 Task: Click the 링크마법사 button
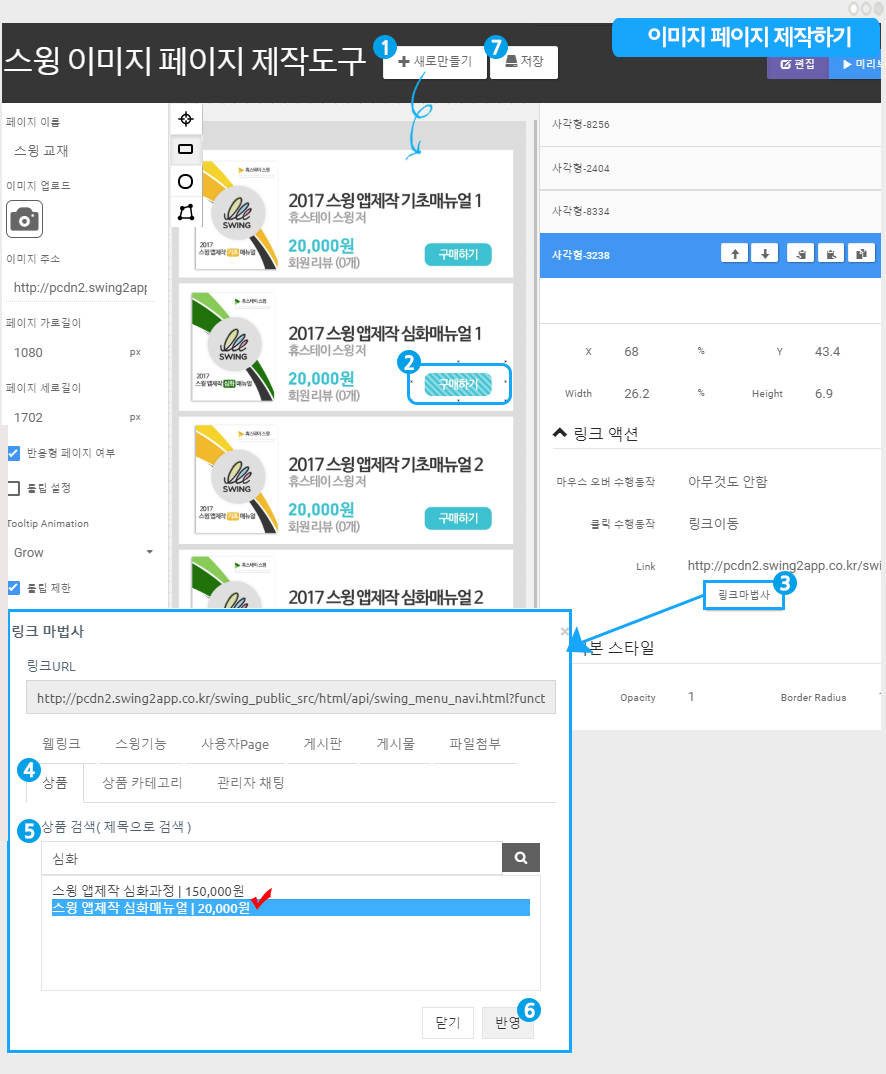(743, 595)
